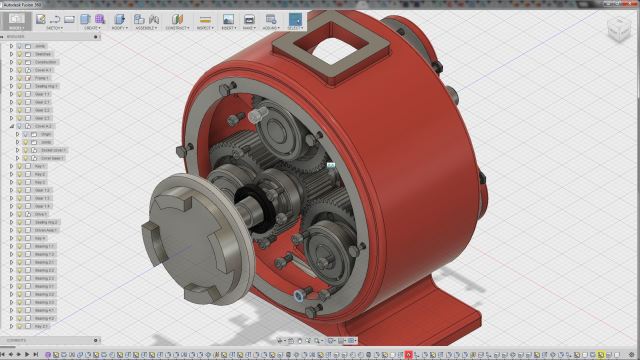Select Sealing ring:2 in browser tree
Screen dimensions: 640x360
[x=46, y=222]
